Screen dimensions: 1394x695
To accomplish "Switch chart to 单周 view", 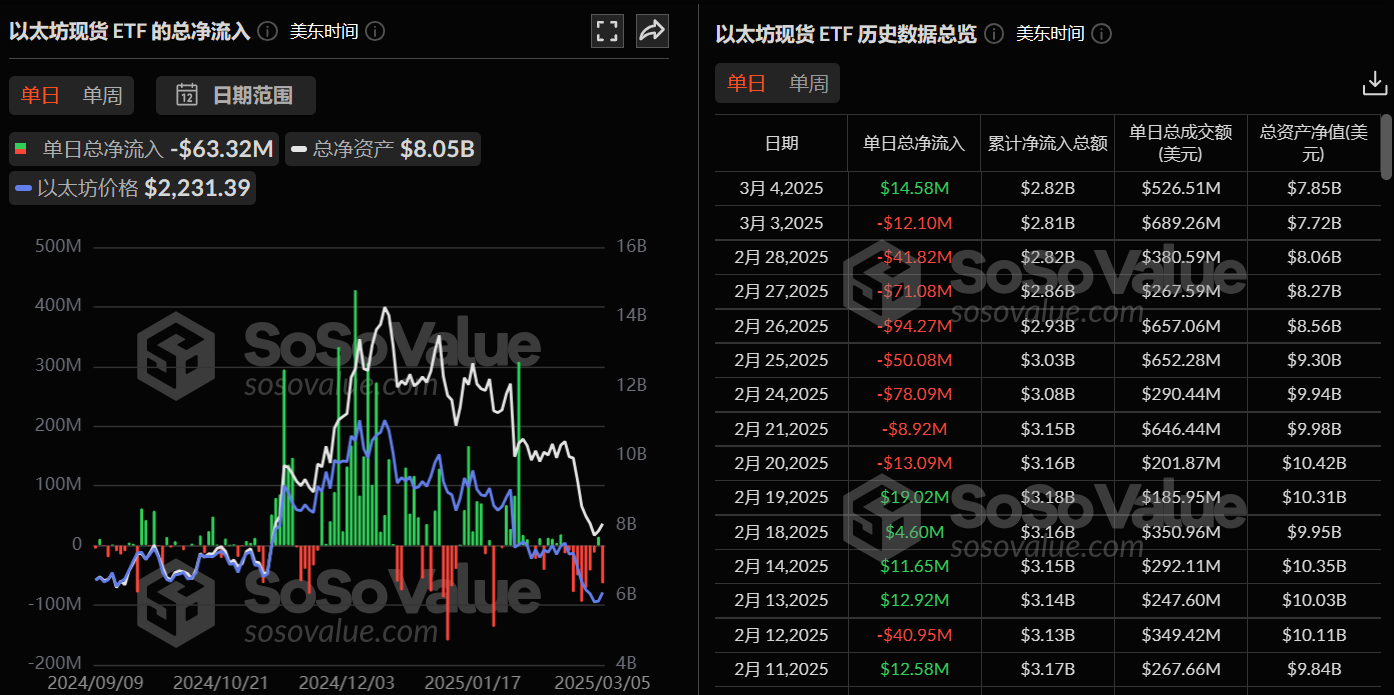I will click(102, 95).
